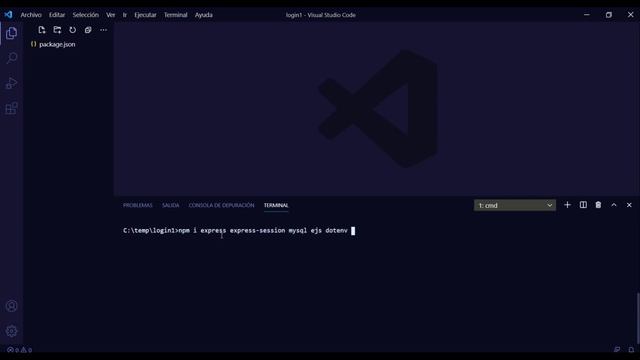Open the Ayuda menu
The width and height of the screenshot is (640, 360).
204,15
